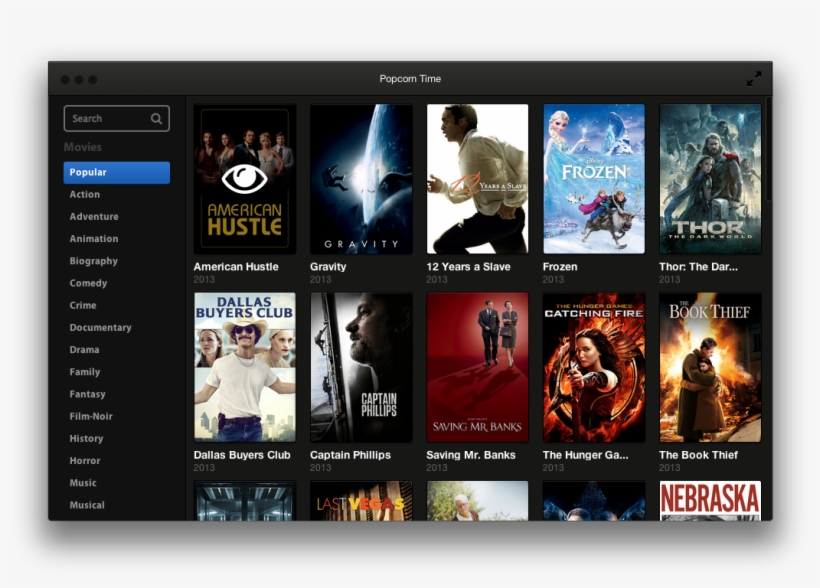
Task: Open the Documentary genre
Action: 100,327
